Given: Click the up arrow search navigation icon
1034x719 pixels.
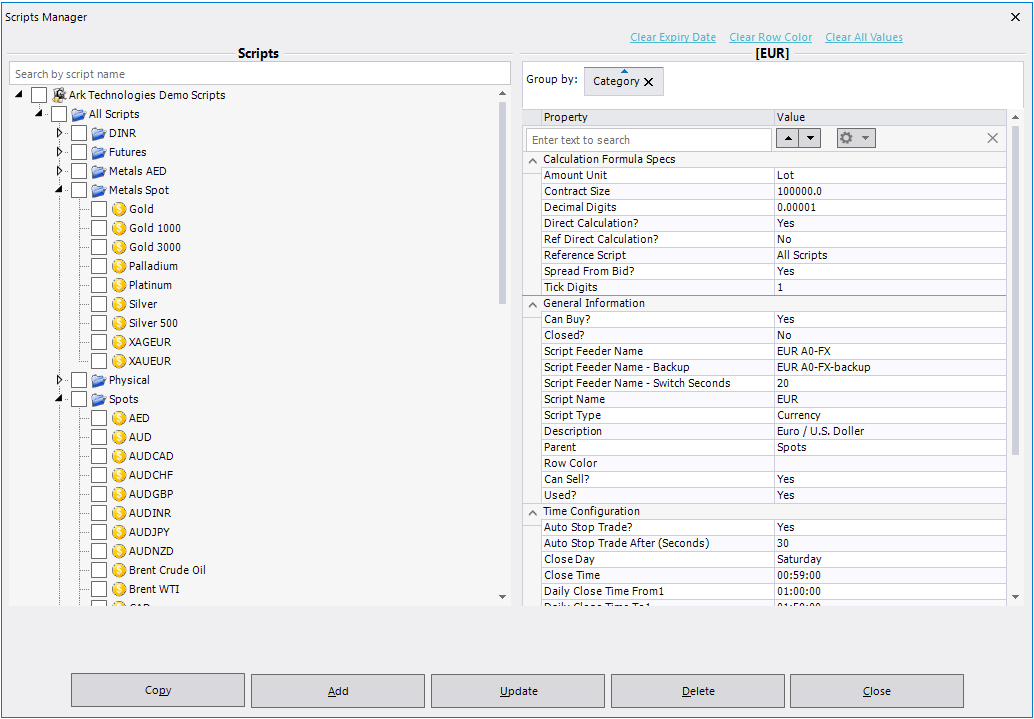Looking at the screenshot, I should pos(790,137).
